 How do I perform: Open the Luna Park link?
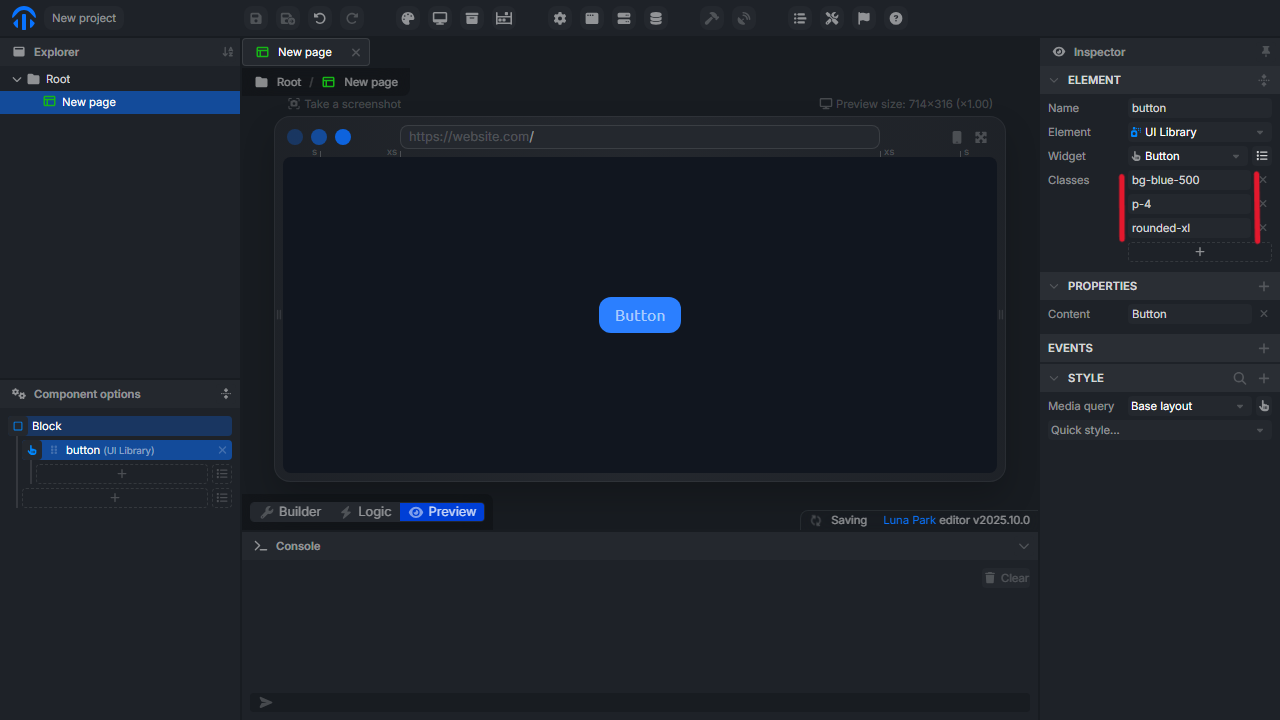[909, 520]
